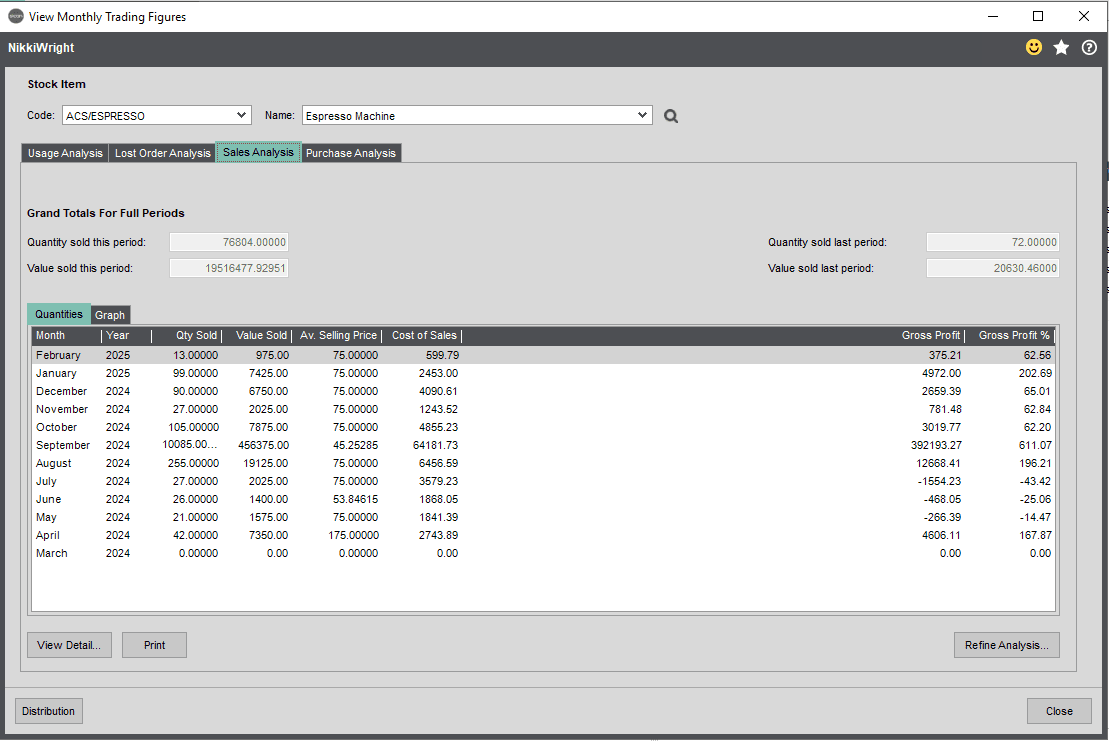Click the Value sold this period field

click(x=228, y=269)
